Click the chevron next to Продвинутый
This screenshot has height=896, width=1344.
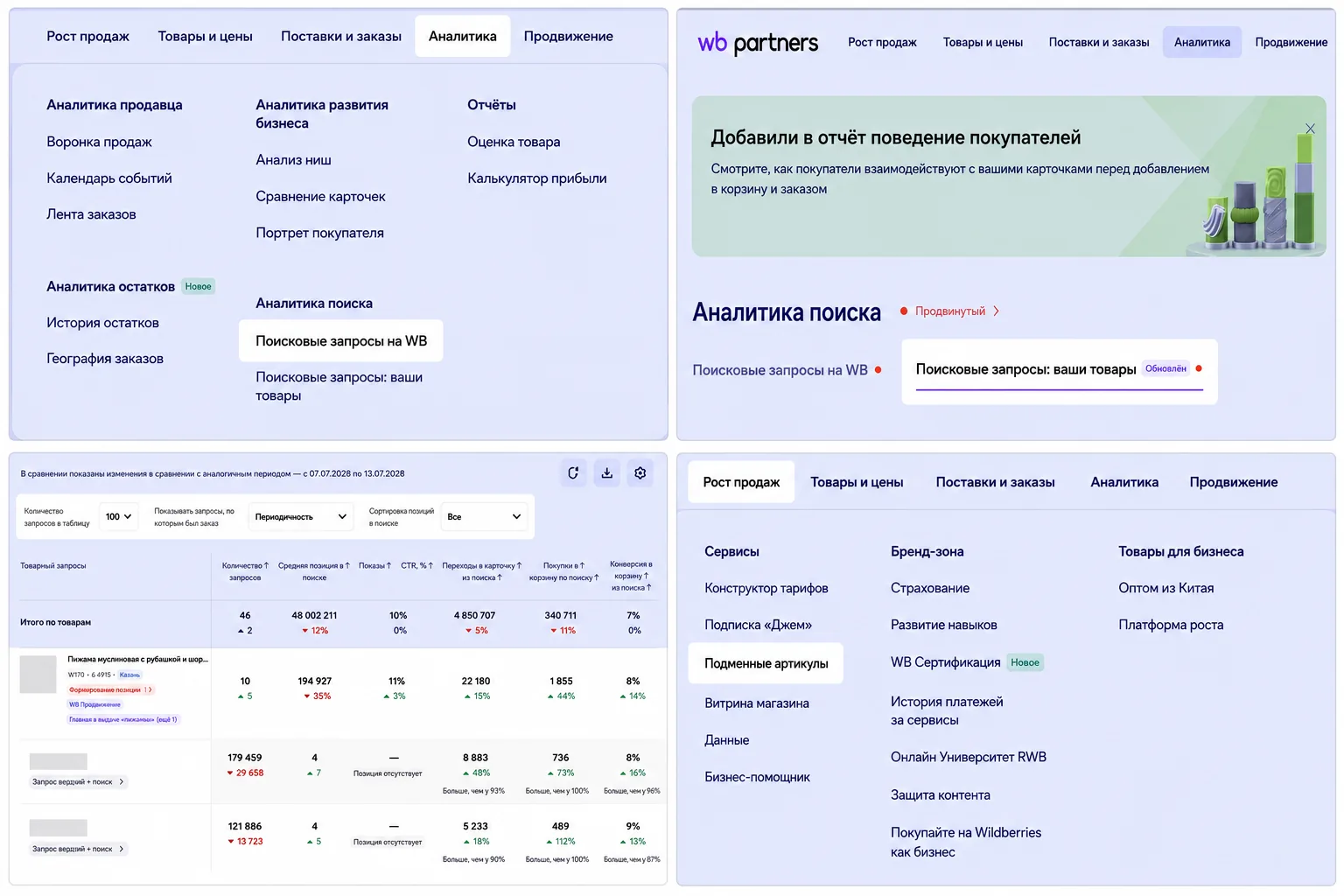[x=996, y=311]
